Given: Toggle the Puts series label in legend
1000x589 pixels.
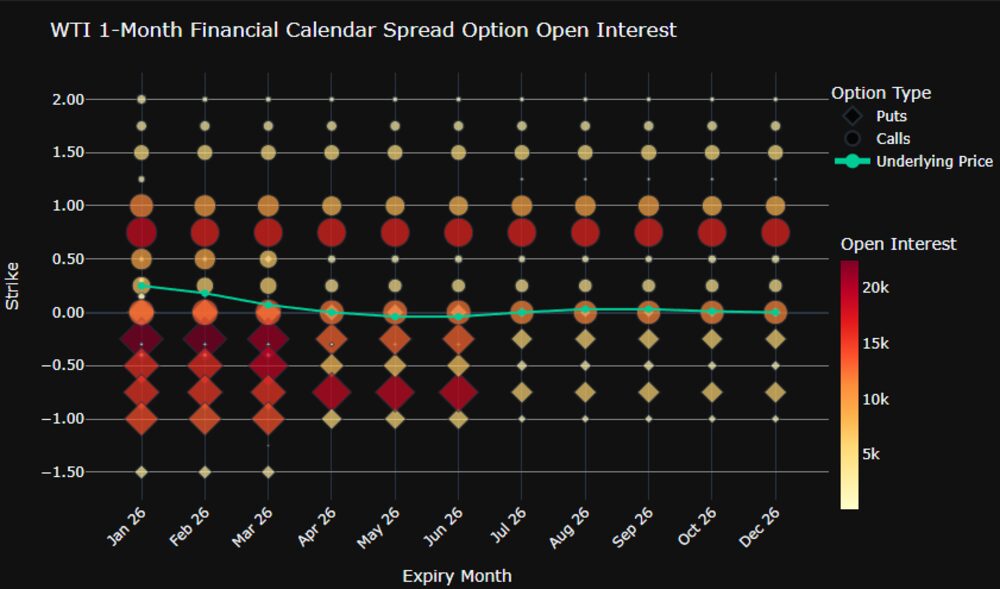Looking at the screenshot, I should point(891,116).
